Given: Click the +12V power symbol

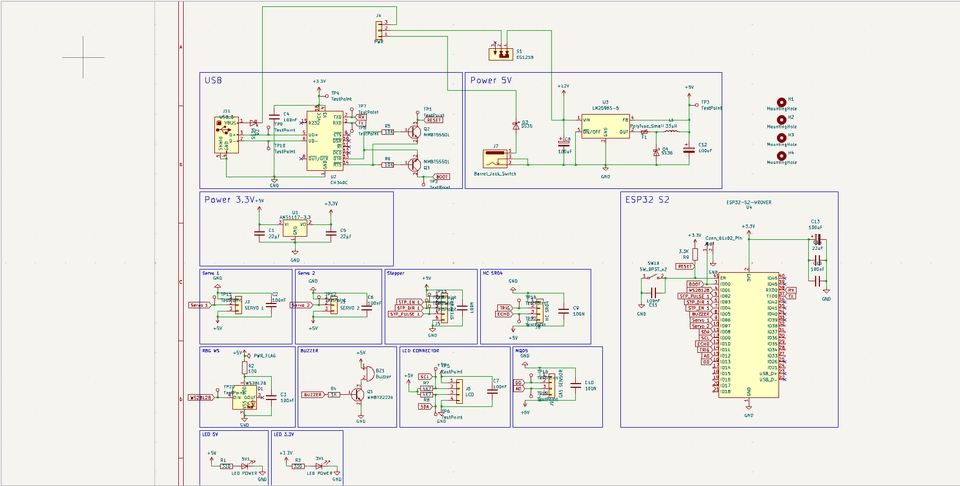Looking at the screenshot, I should (563, 90).
